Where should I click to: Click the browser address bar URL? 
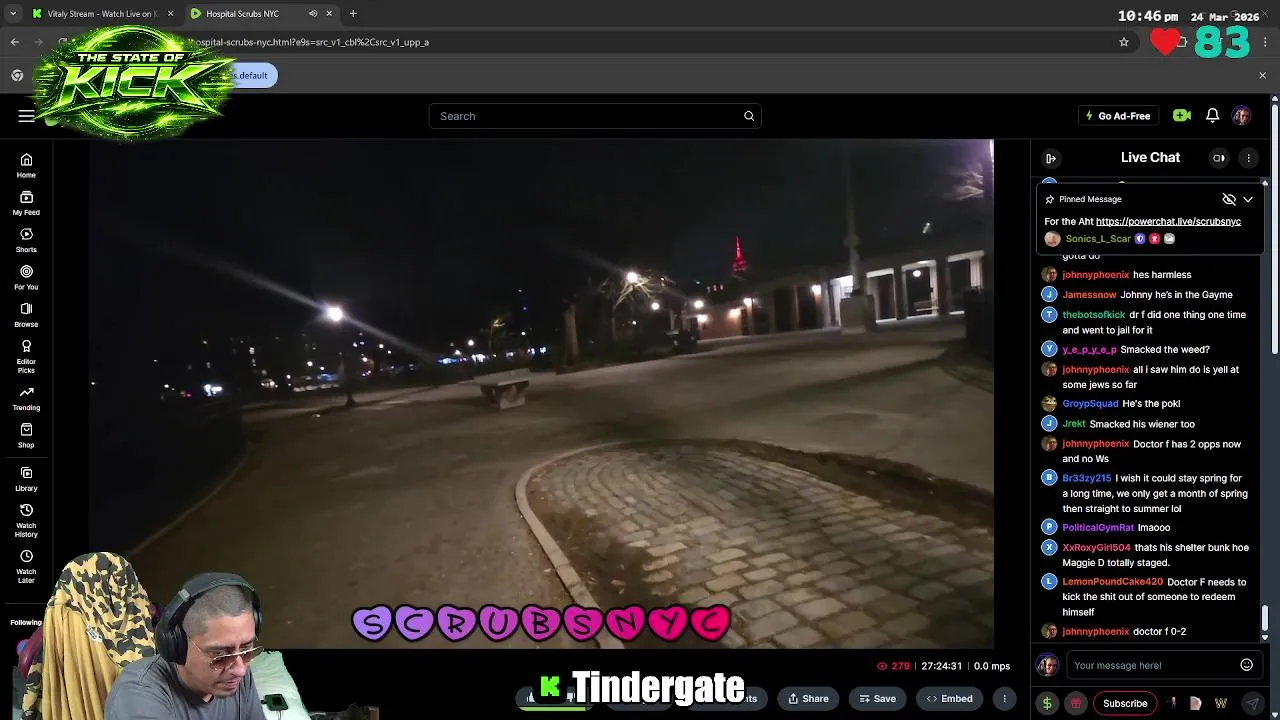coord(310,42)
